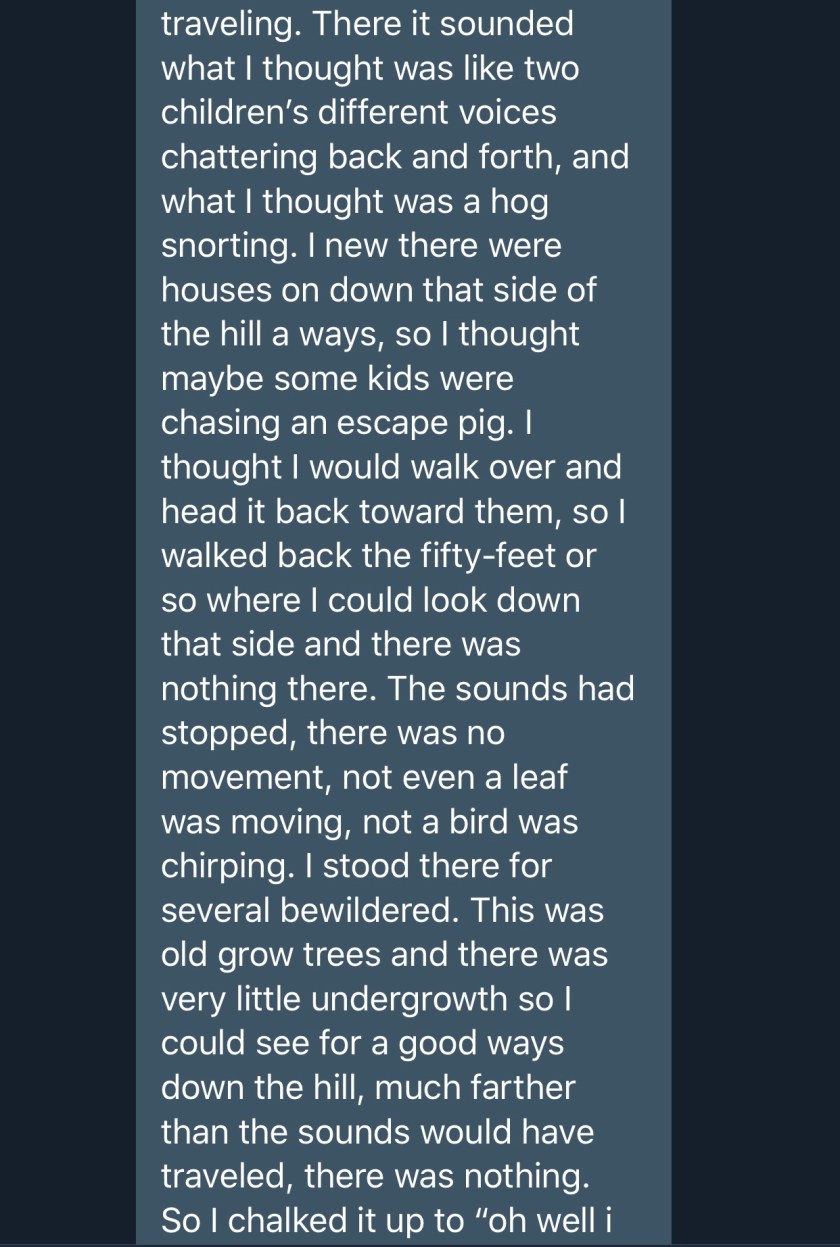Select the word "movement" in the bubble

tap(244, 777)
